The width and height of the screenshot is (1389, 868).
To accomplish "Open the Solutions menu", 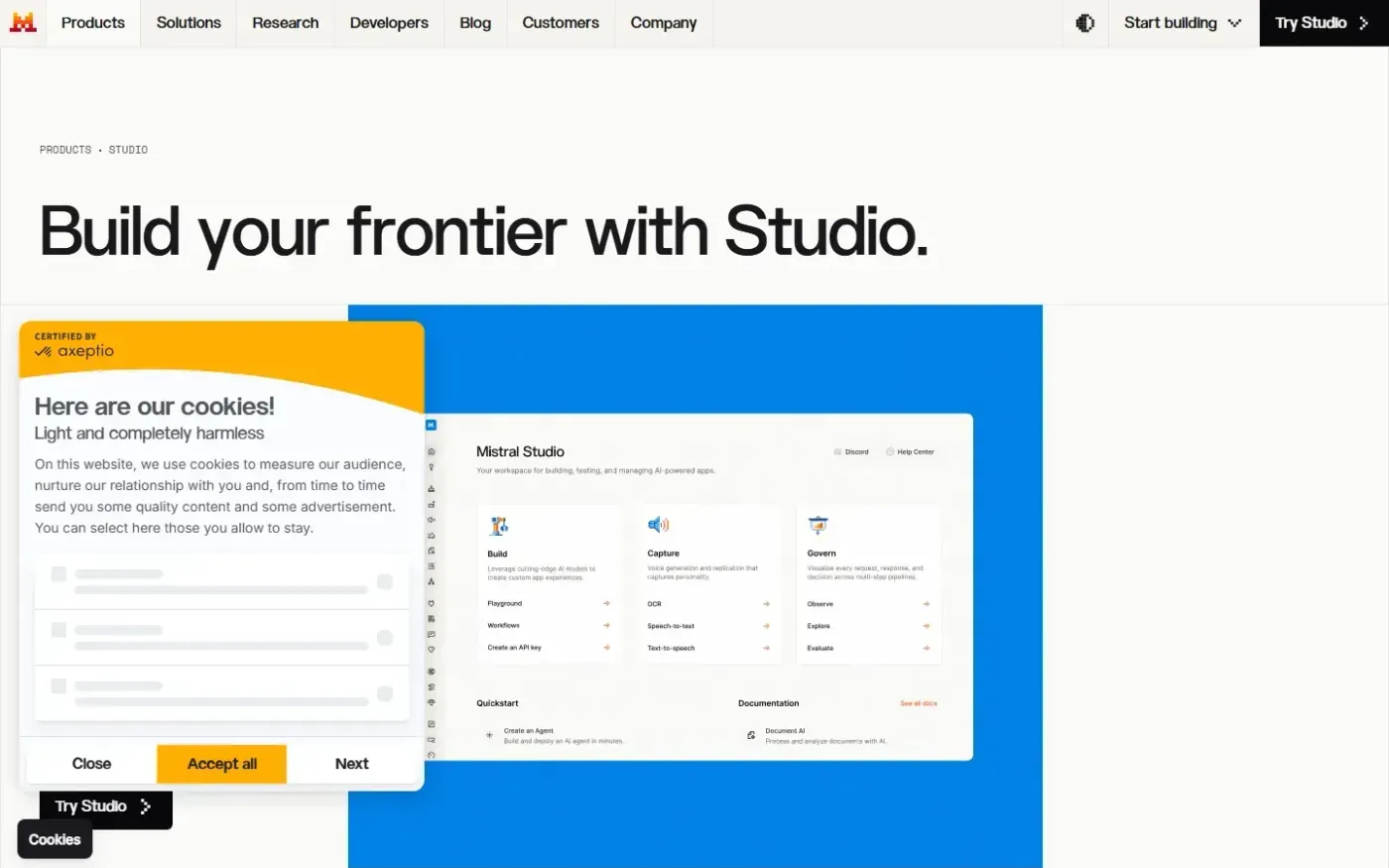I will 189,23.
